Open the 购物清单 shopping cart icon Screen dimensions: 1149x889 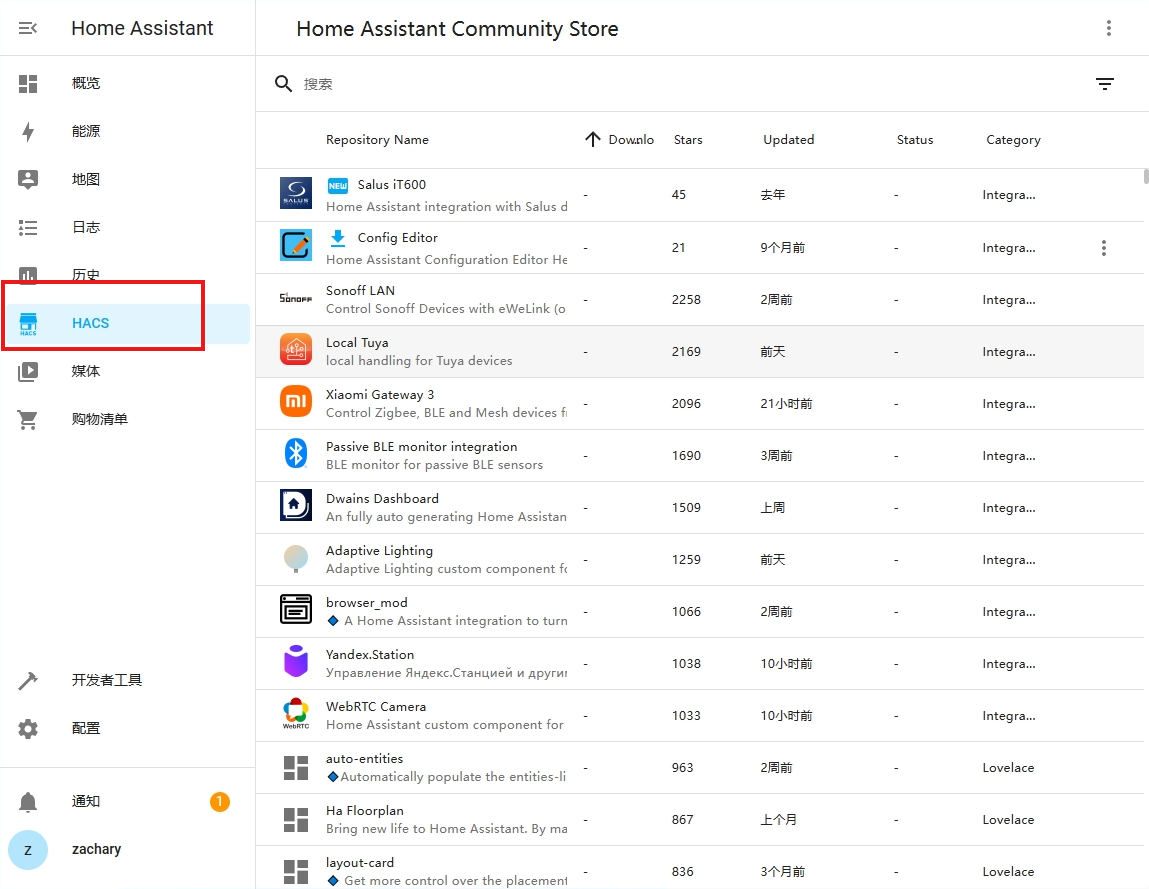click(x=28, y=420)
